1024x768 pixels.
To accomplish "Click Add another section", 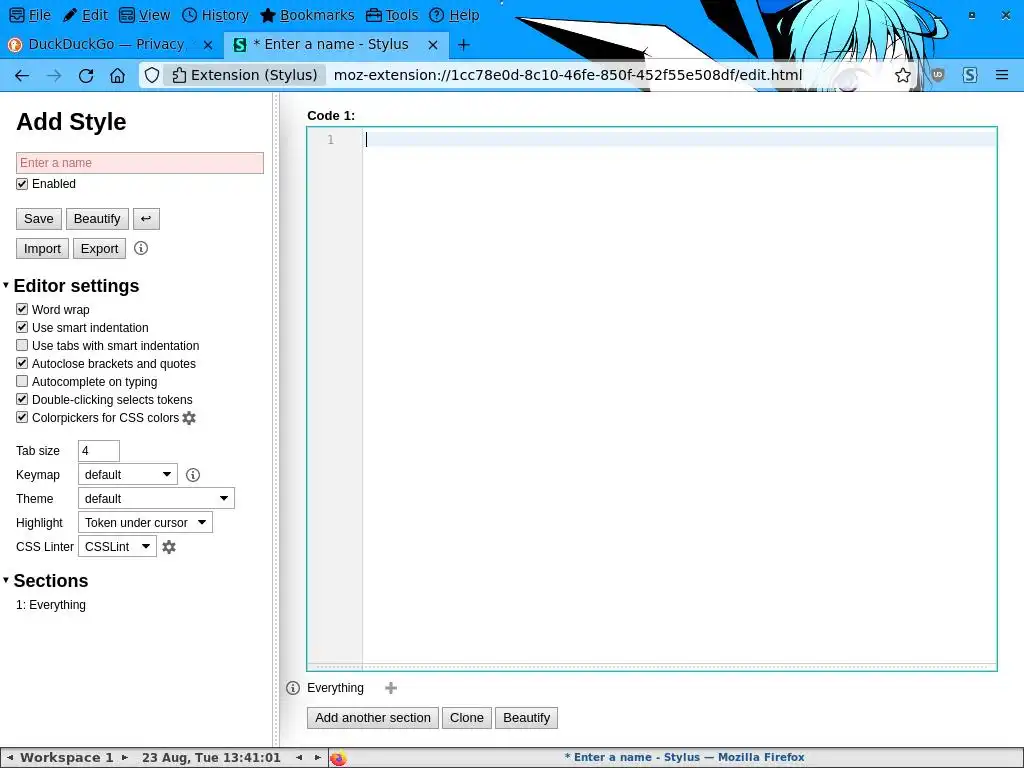I will (x=373, y=718).
